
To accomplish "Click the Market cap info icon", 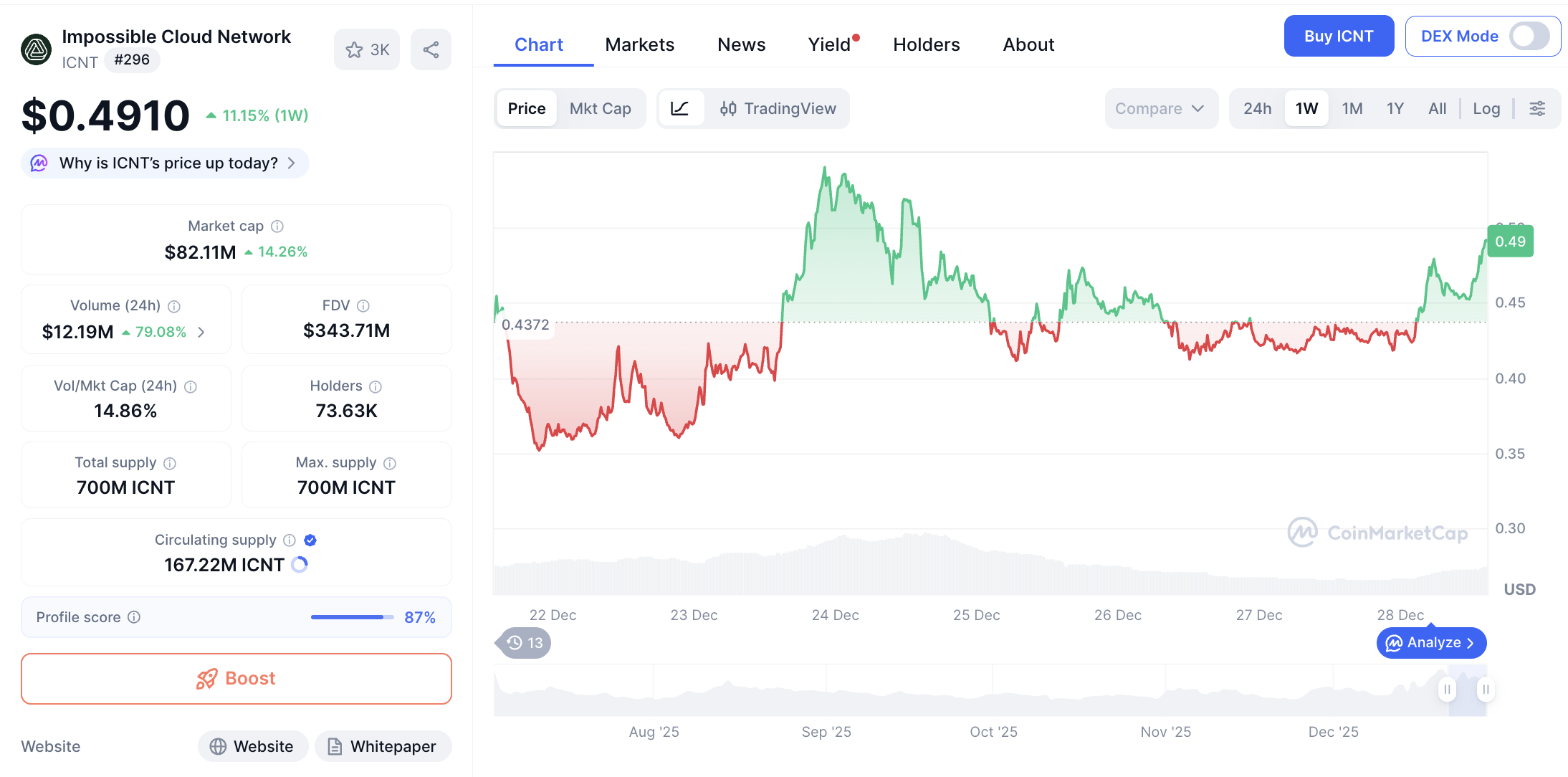I will pos(277,227).
